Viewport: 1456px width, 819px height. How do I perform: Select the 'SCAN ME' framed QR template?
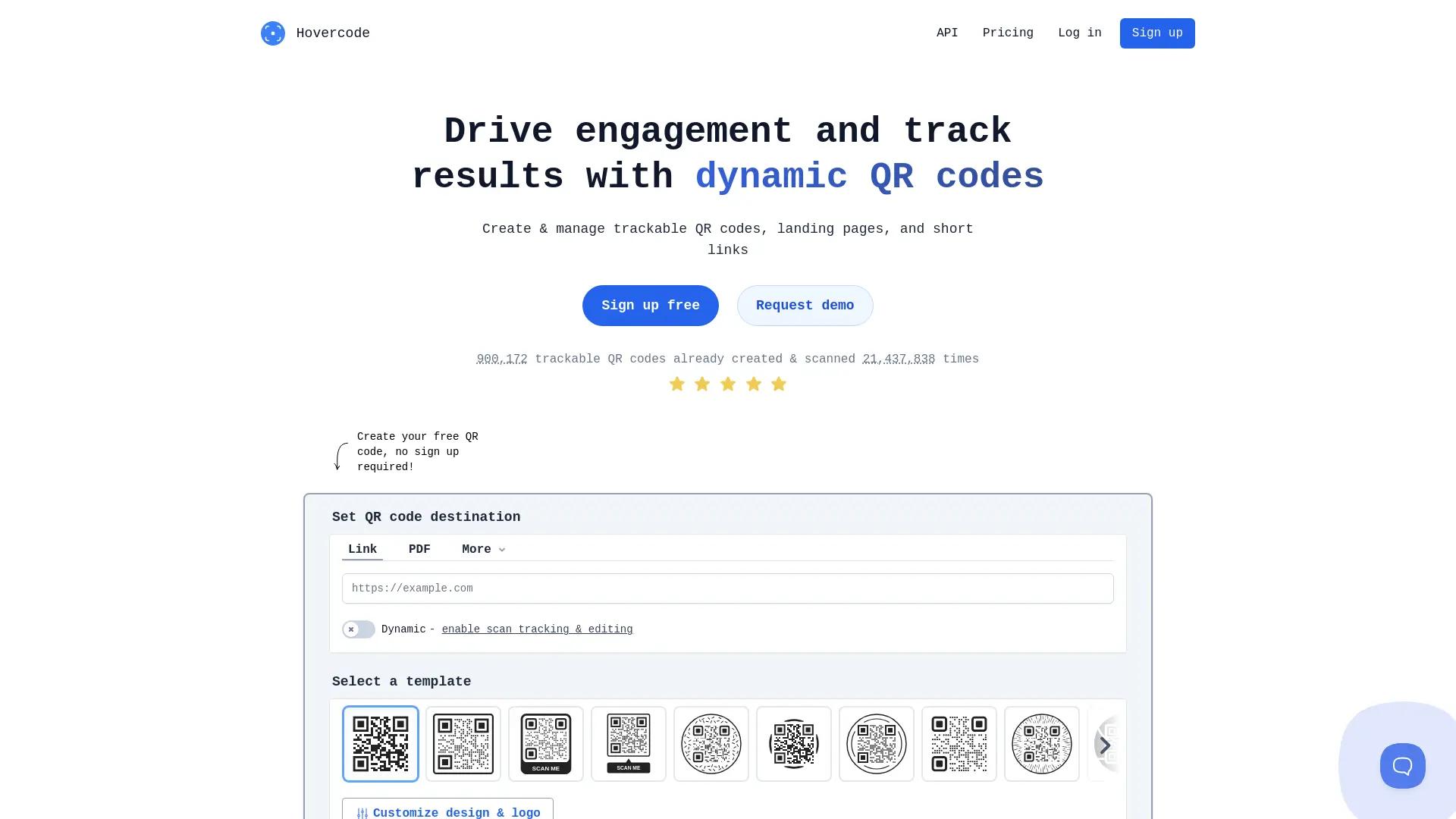[x=546, y=744]
